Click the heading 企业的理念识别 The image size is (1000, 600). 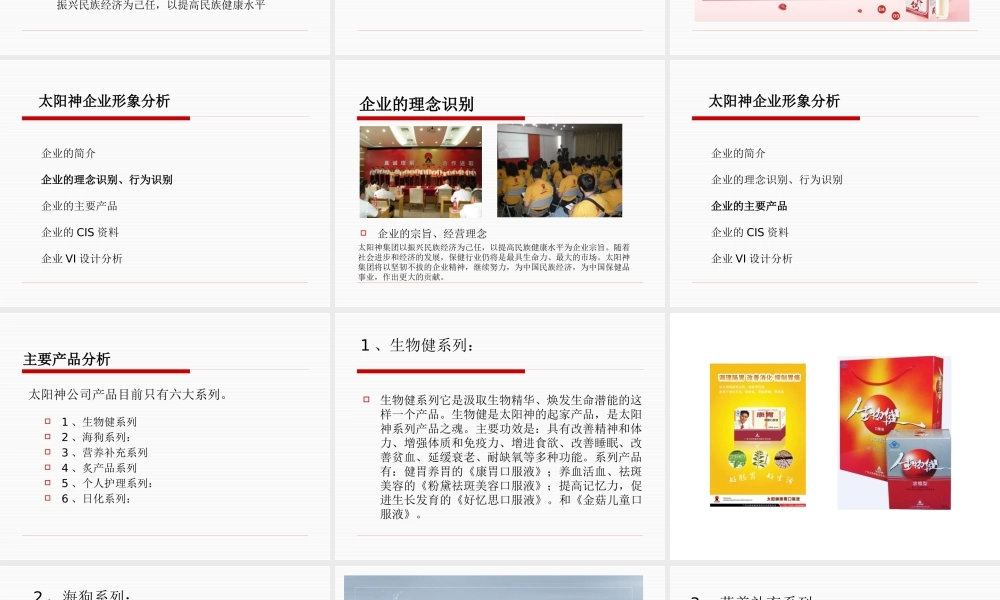pos(416,104)
